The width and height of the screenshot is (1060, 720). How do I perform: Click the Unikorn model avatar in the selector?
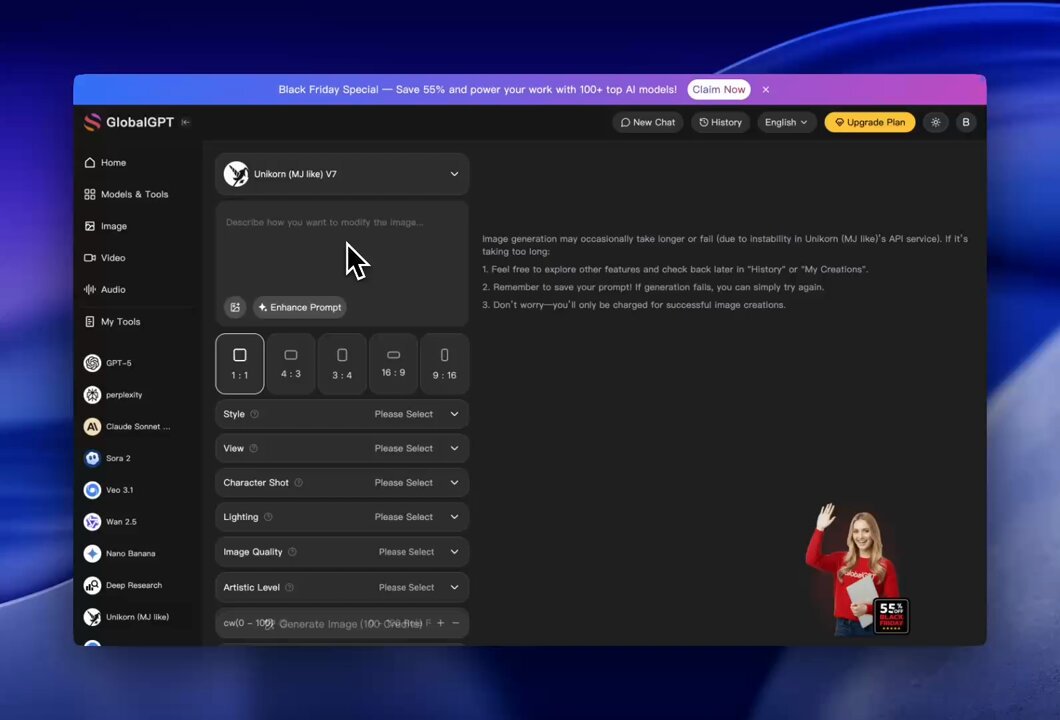[236, 174]
